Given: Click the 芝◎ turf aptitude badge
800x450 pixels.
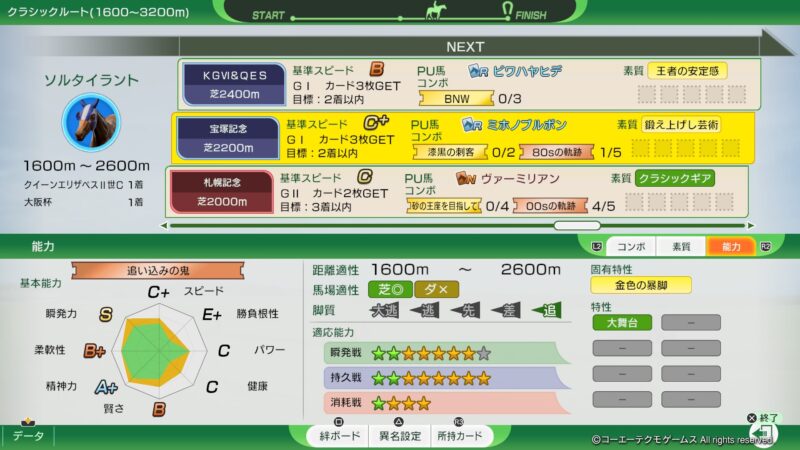Looking at the screenshot, I should (x=391, y=289).
